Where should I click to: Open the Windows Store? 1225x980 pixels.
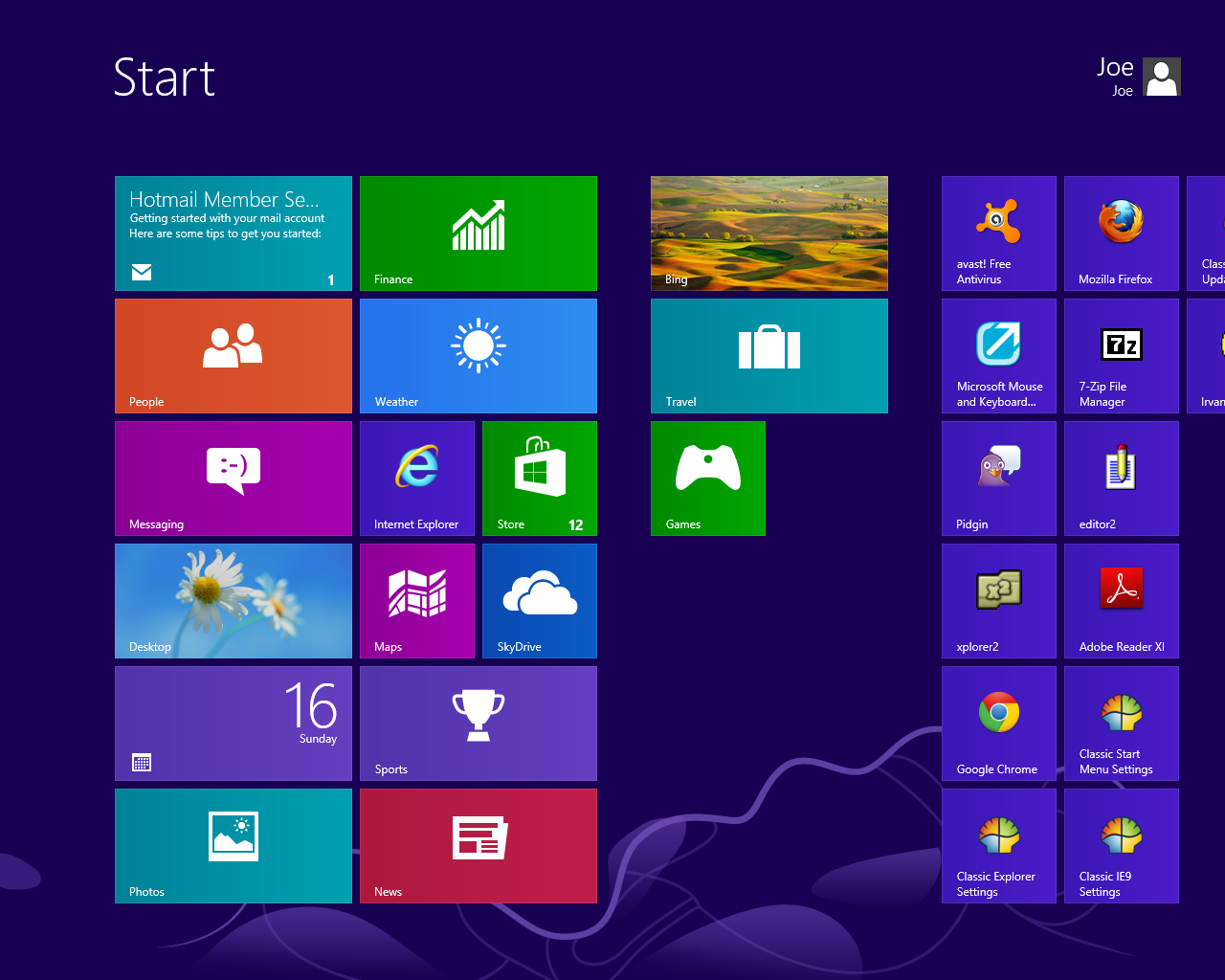pos(539,478)
